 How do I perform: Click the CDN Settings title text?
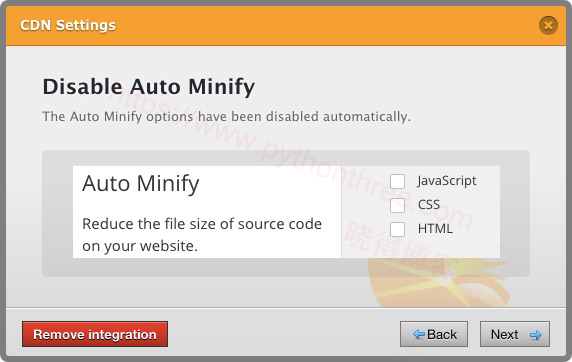(68, 25)
